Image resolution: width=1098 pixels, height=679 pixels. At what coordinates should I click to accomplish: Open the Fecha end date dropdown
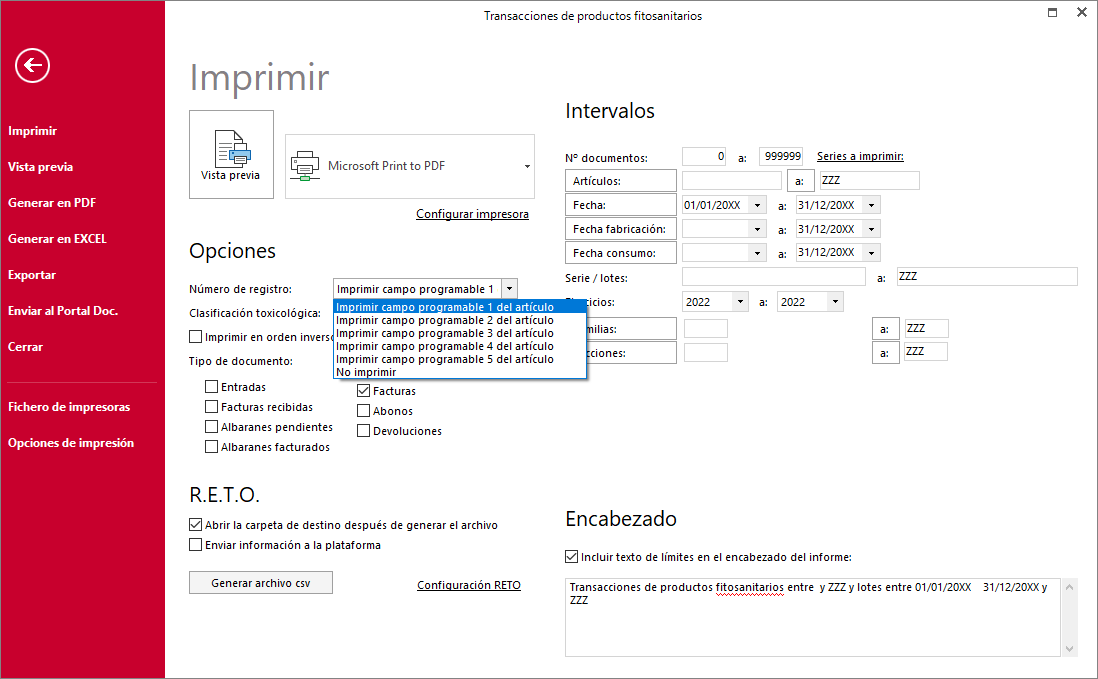pyautogui.click(x=871, y=205)
